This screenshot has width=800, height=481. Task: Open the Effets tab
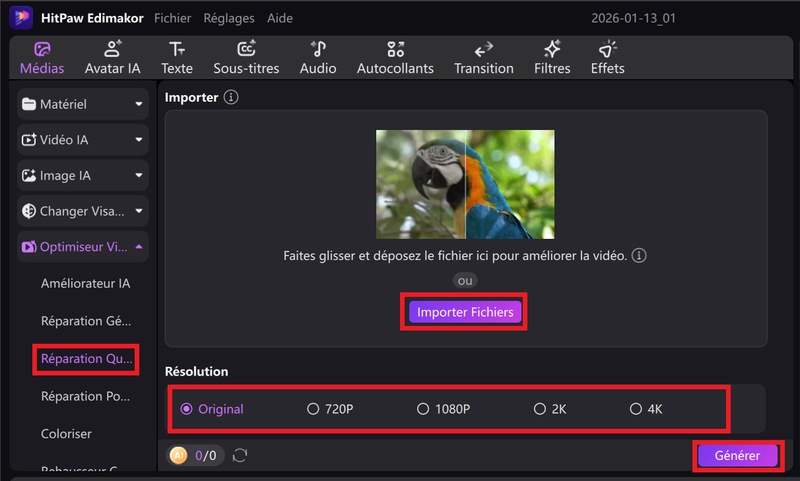(x=607, y=58)
